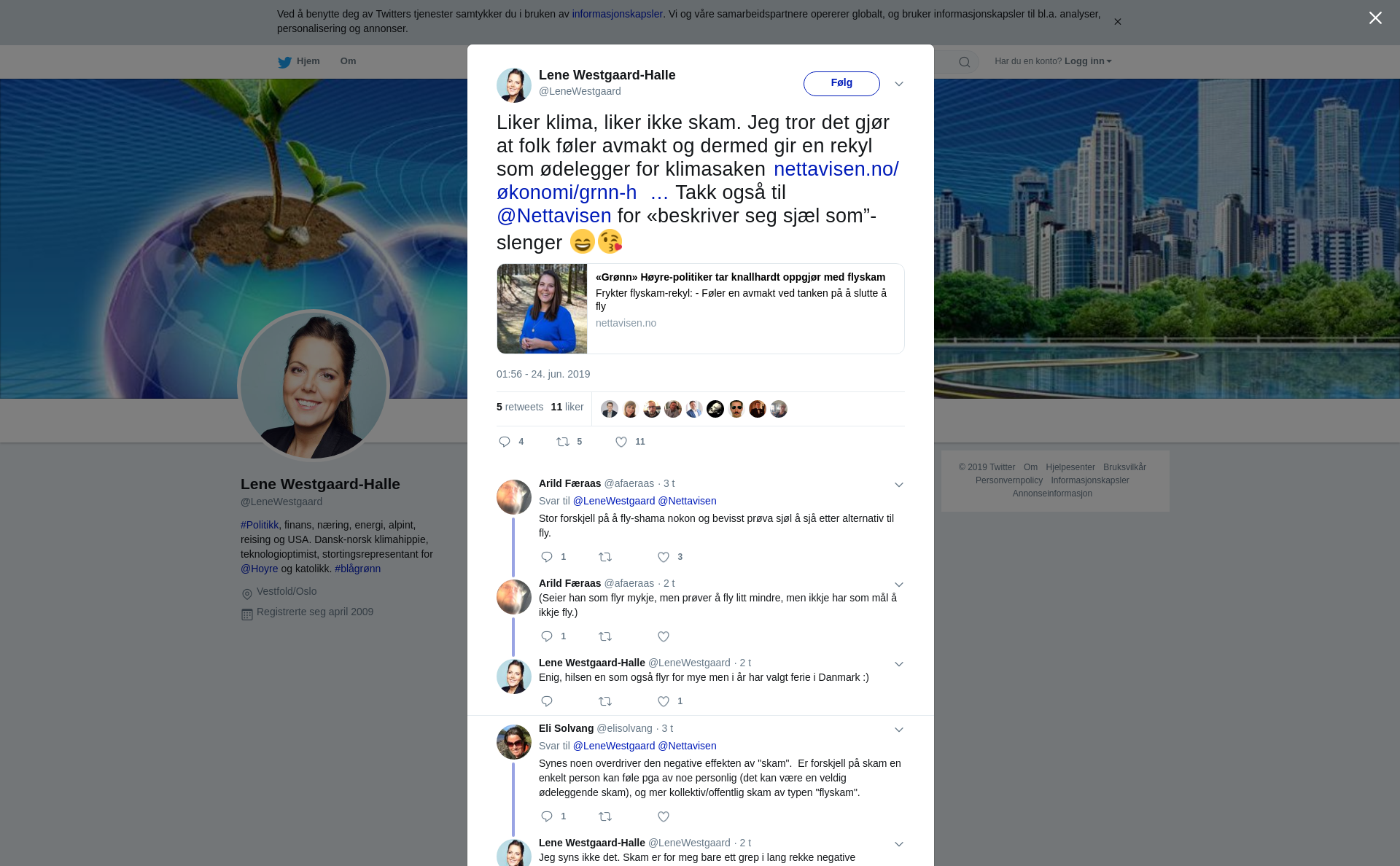Close the tweet overlay with the X
Screen dimensions: 1400x866
[1375, 18]
